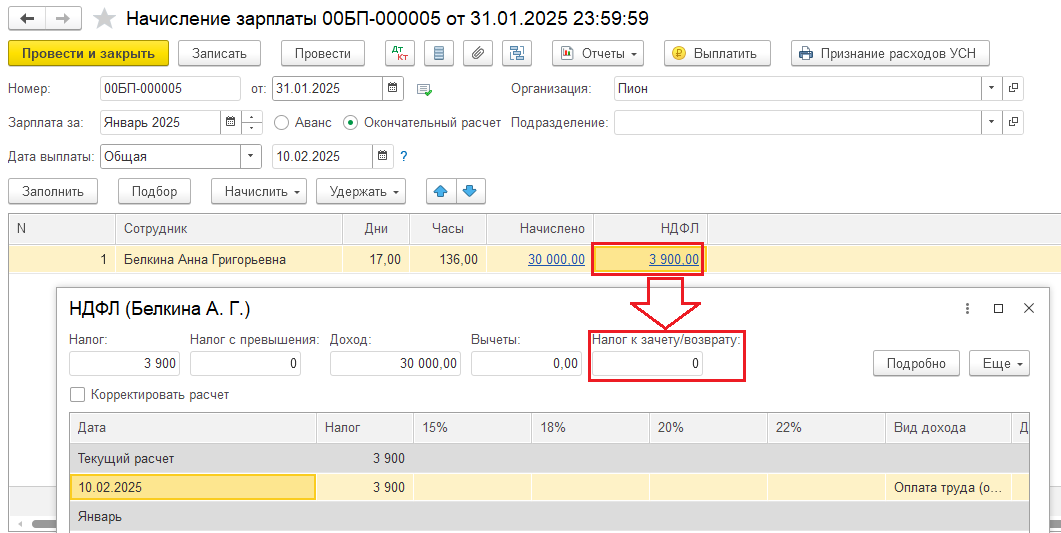1061x533 pixels.
Task: Expand Дата выплаты Общая dropdown
Action: [x=250, y=156]
